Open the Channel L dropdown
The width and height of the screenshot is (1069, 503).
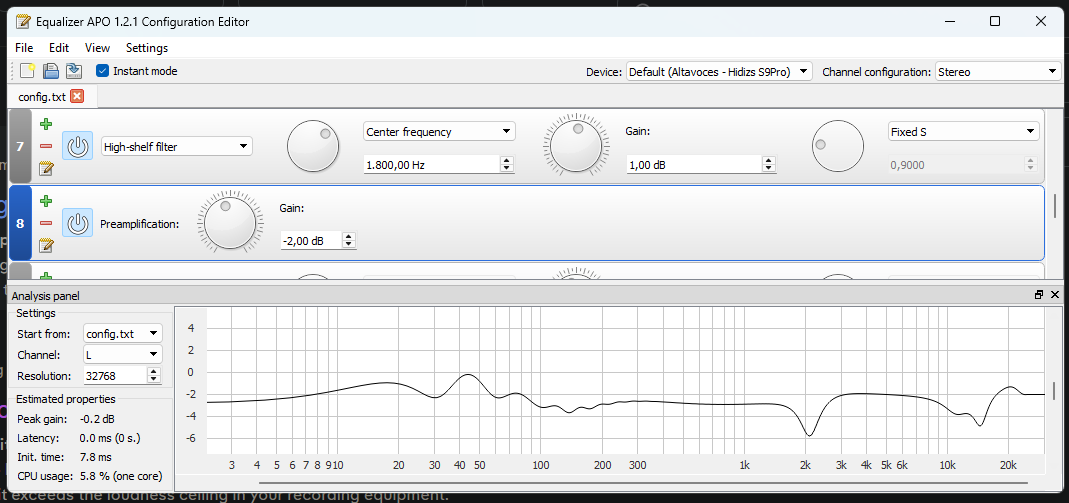[x=123, y=354]
